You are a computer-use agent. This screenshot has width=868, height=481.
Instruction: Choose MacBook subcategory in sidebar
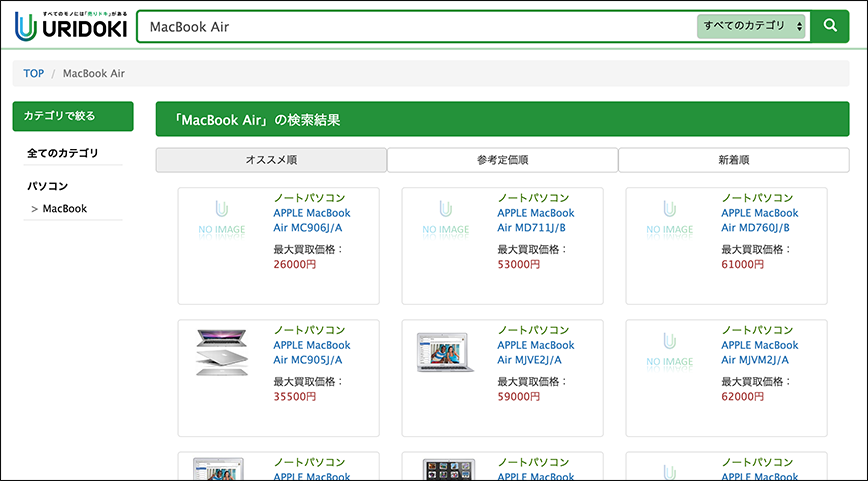pos(65,209)
